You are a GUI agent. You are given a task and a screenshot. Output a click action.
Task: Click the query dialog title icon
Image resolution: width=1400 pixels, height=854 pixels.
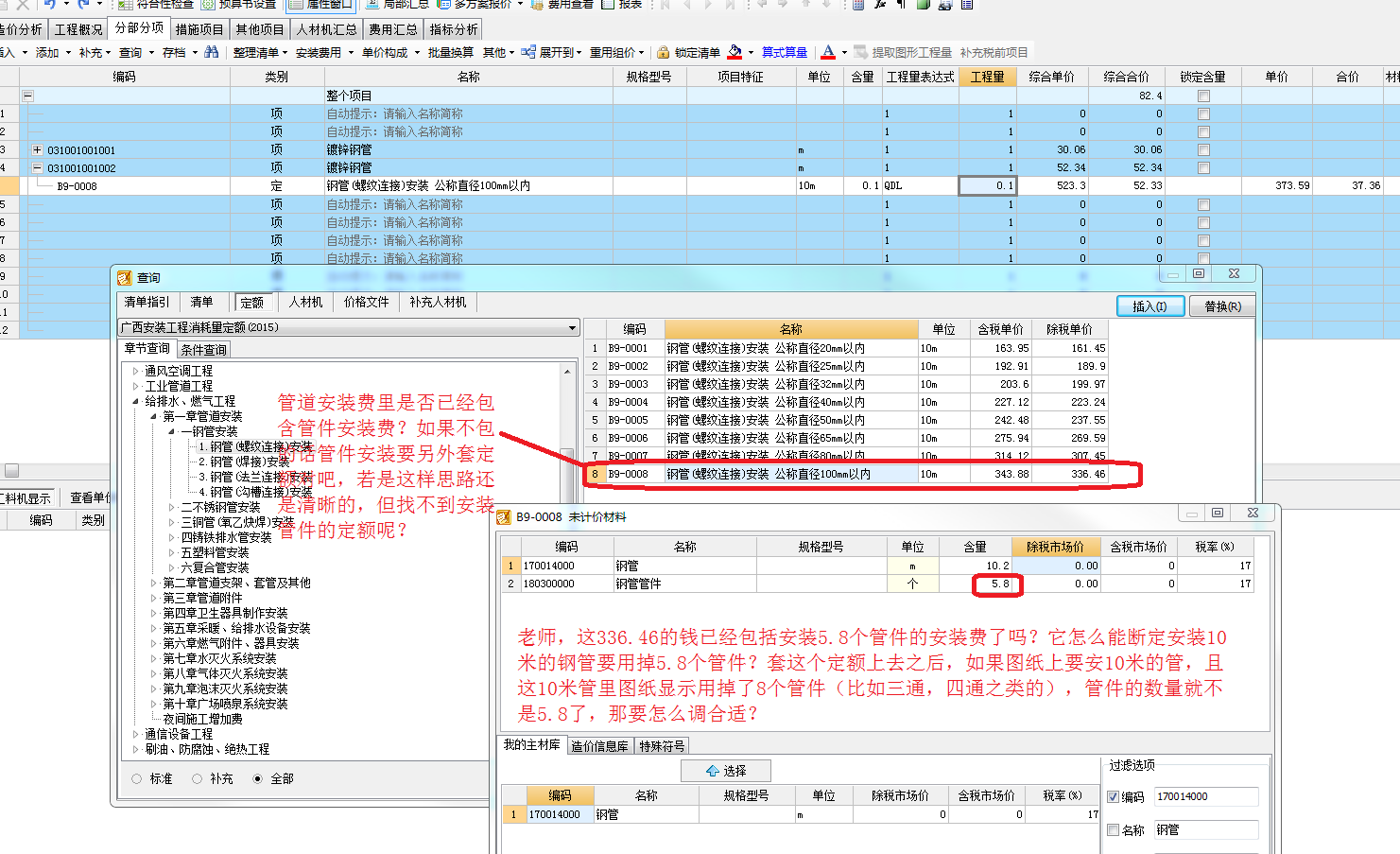(124, 277)
